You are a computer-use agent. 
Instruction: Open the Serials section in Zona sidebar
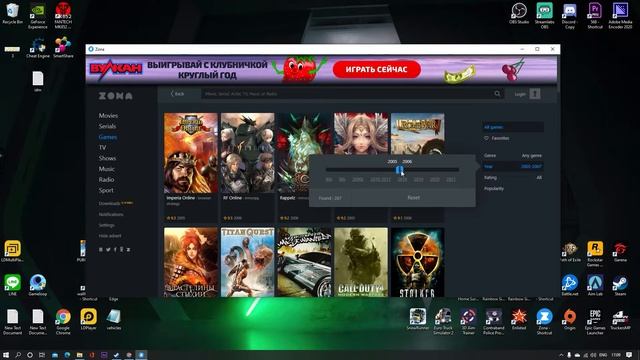coord(107,126)
